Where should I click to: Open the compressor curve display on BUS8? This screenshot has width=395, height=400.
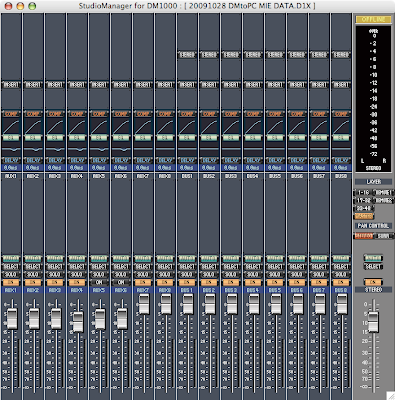click(341, 127)
